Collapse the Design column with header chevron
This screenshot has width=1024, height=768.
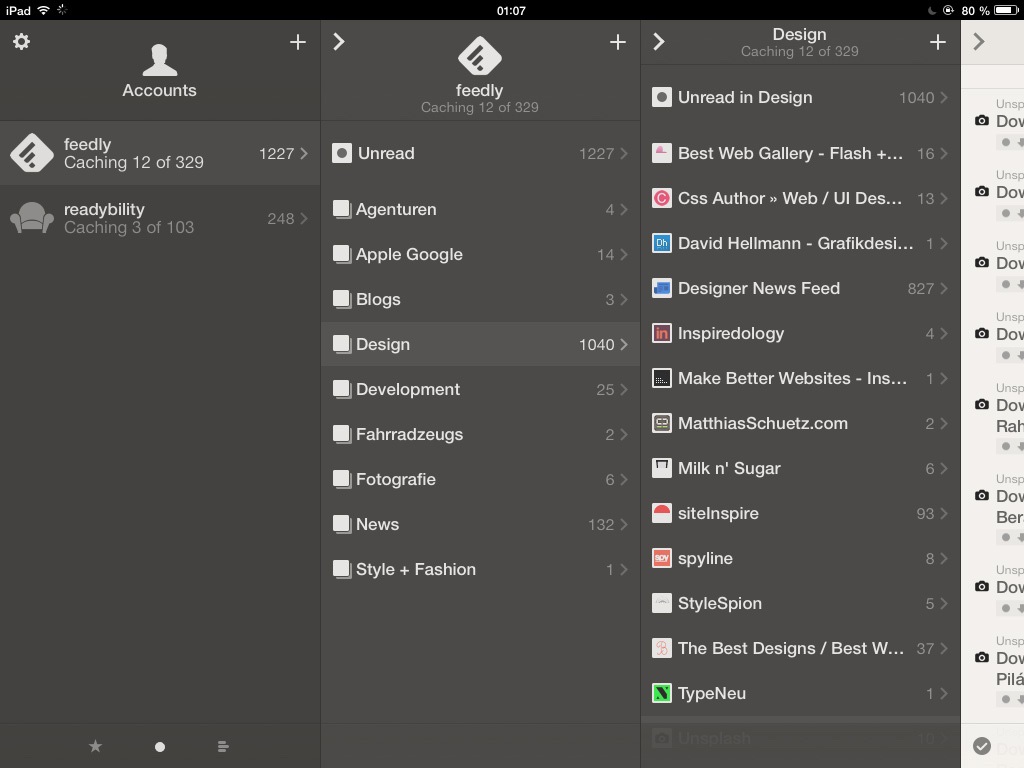658,42
